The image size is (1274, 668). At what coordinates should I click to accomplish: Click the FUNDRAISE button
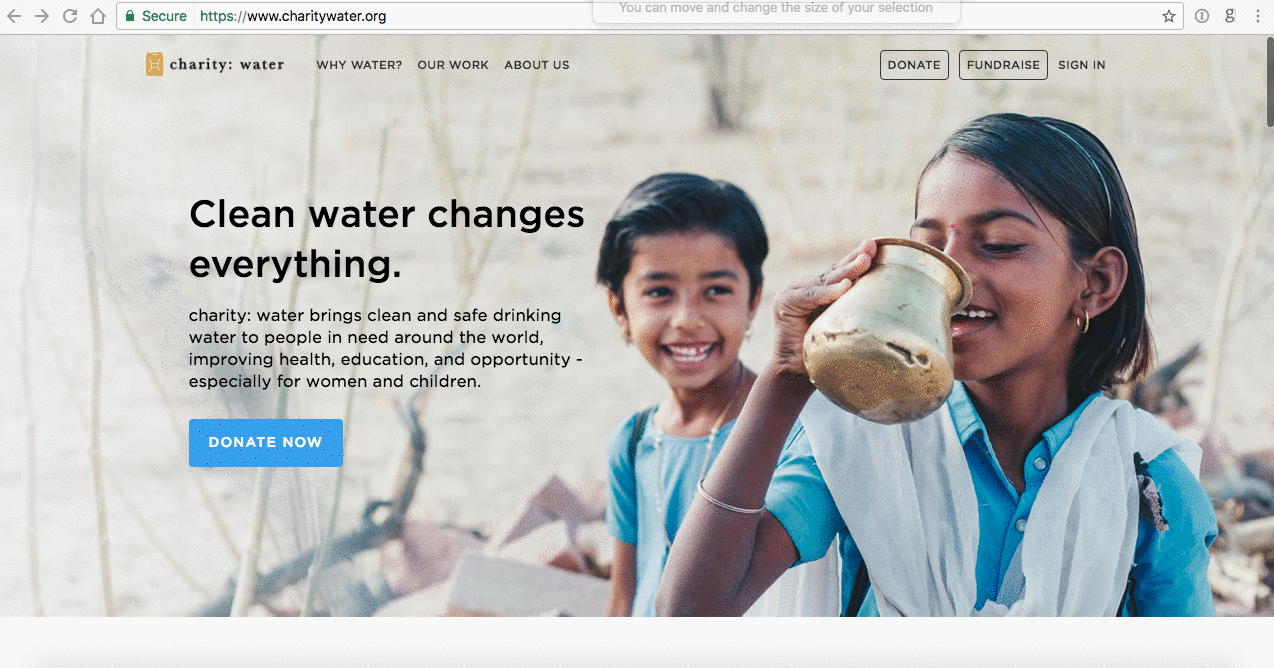(x=1003, y=65)
